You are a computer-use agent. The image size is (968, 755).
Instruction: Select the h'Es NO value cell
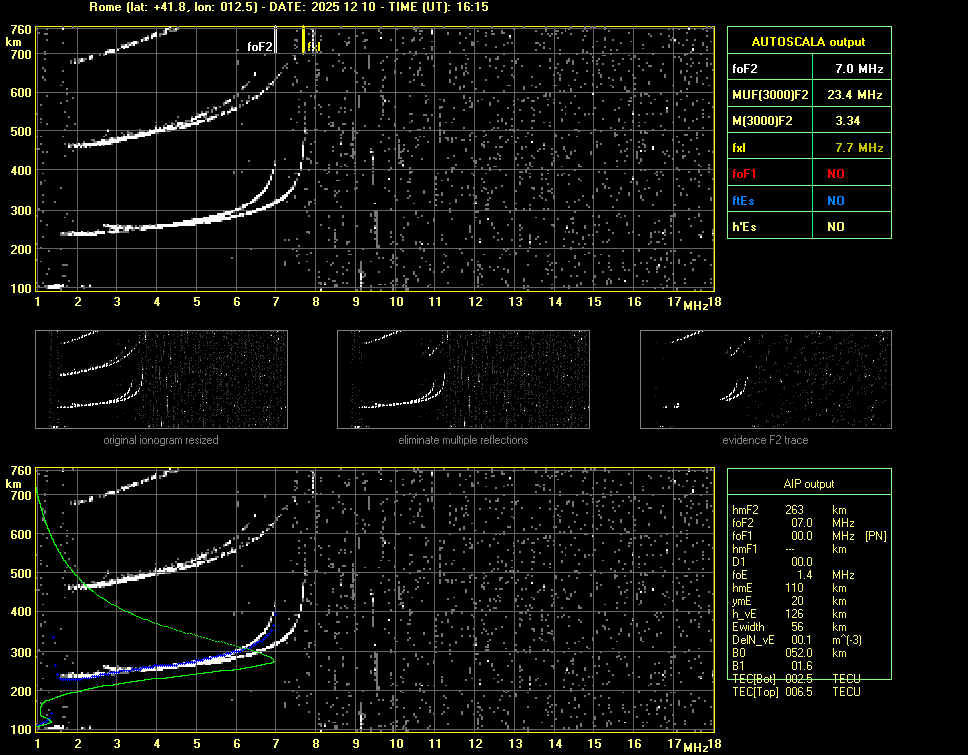click(836, 227)
